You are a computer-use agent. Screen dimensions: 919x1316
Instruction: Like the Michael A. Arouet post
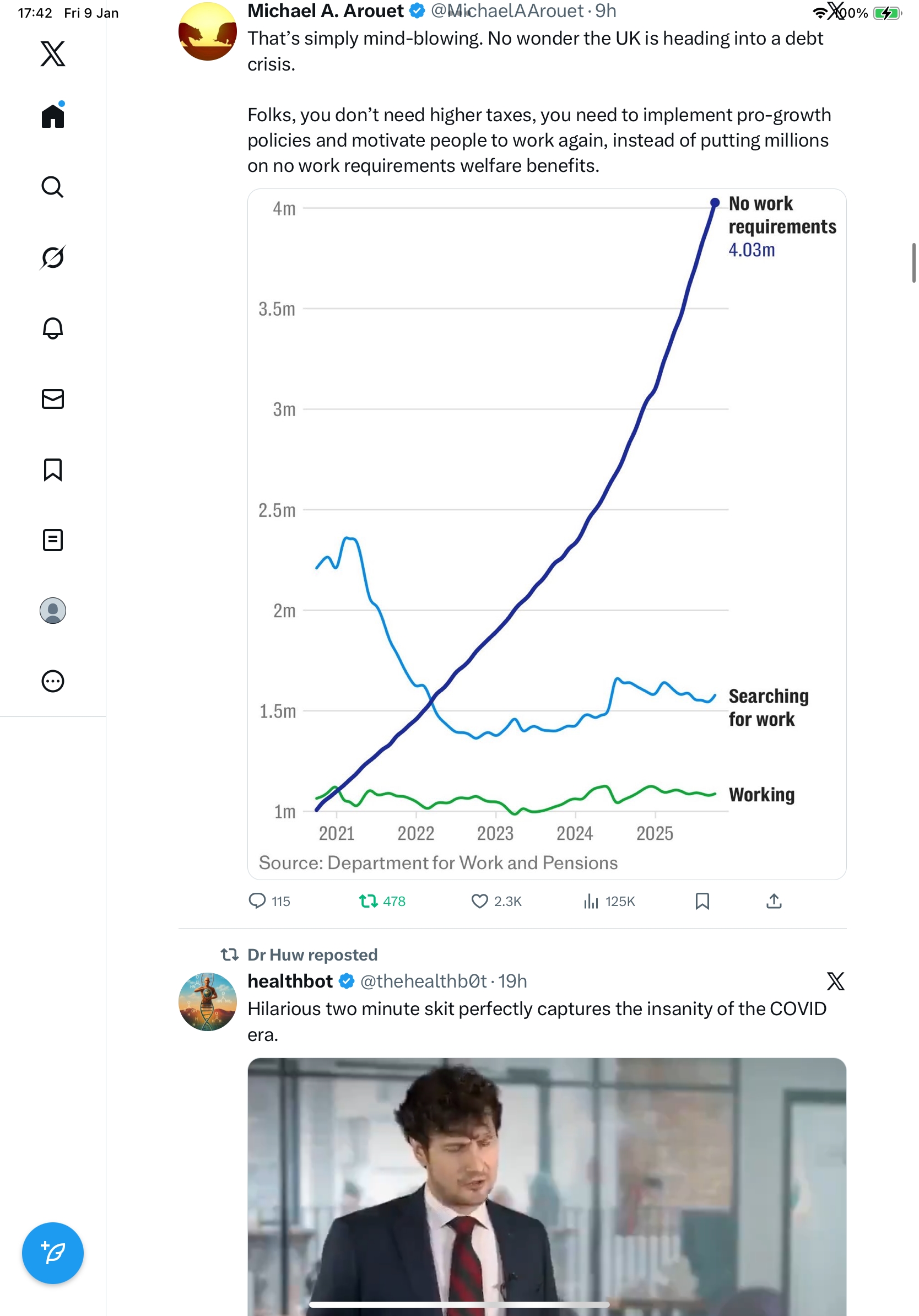coord(479,901)
